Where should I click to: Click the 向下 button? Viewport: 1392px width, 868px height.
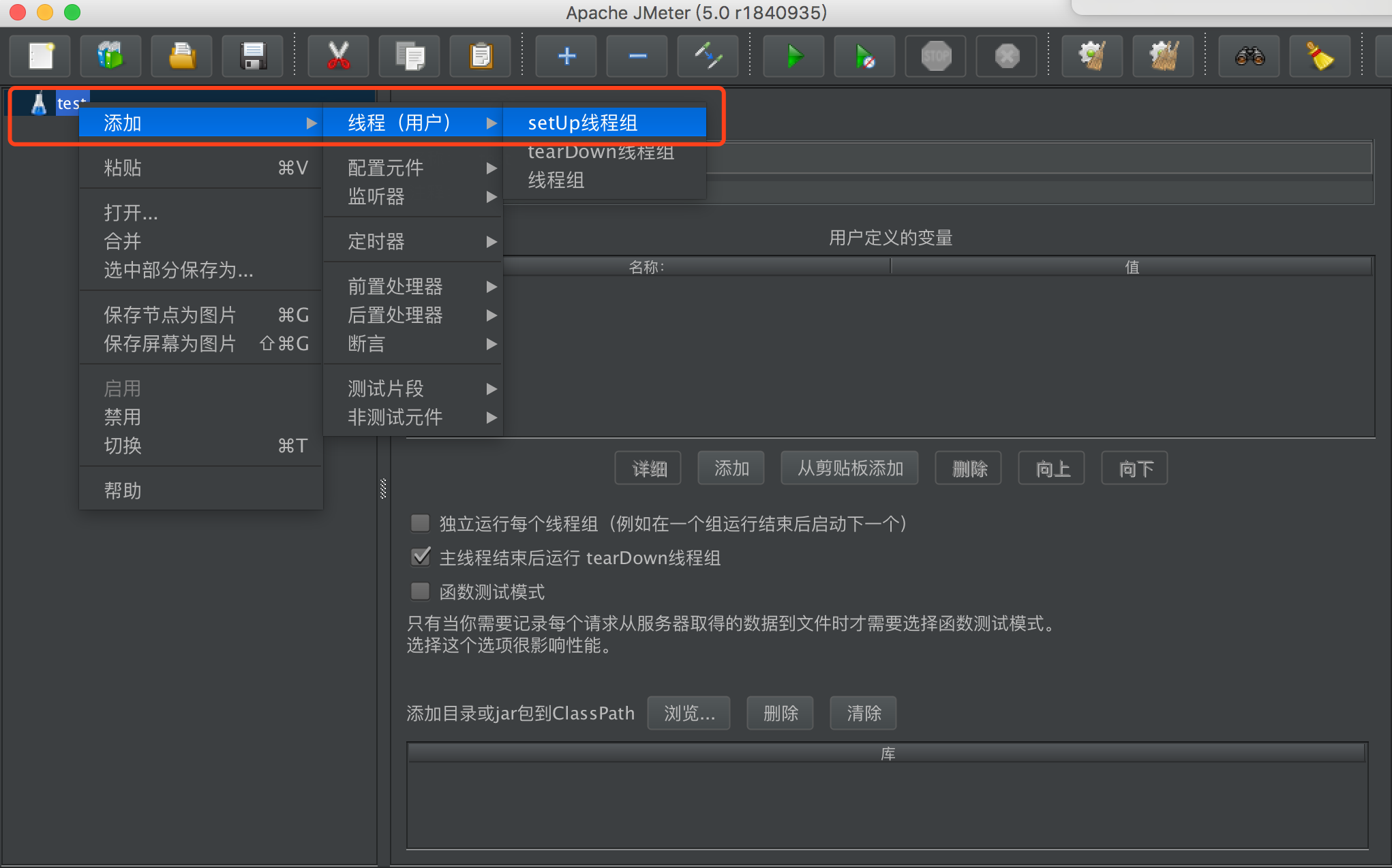1135,468
